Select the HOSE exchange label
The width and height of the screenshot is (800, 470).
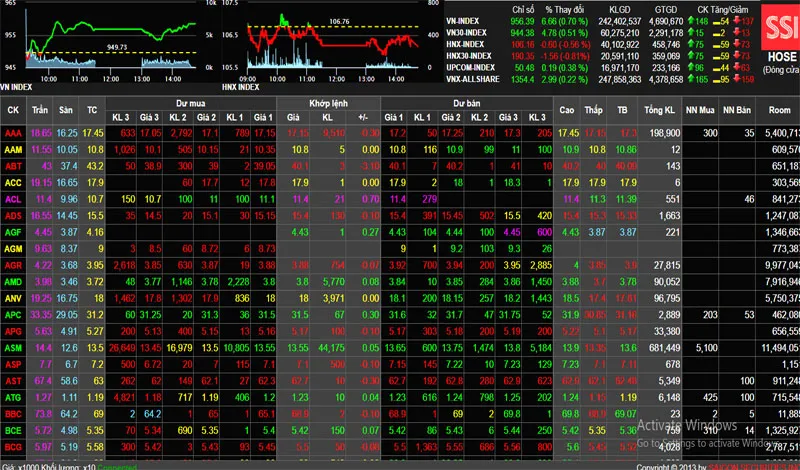782,57
